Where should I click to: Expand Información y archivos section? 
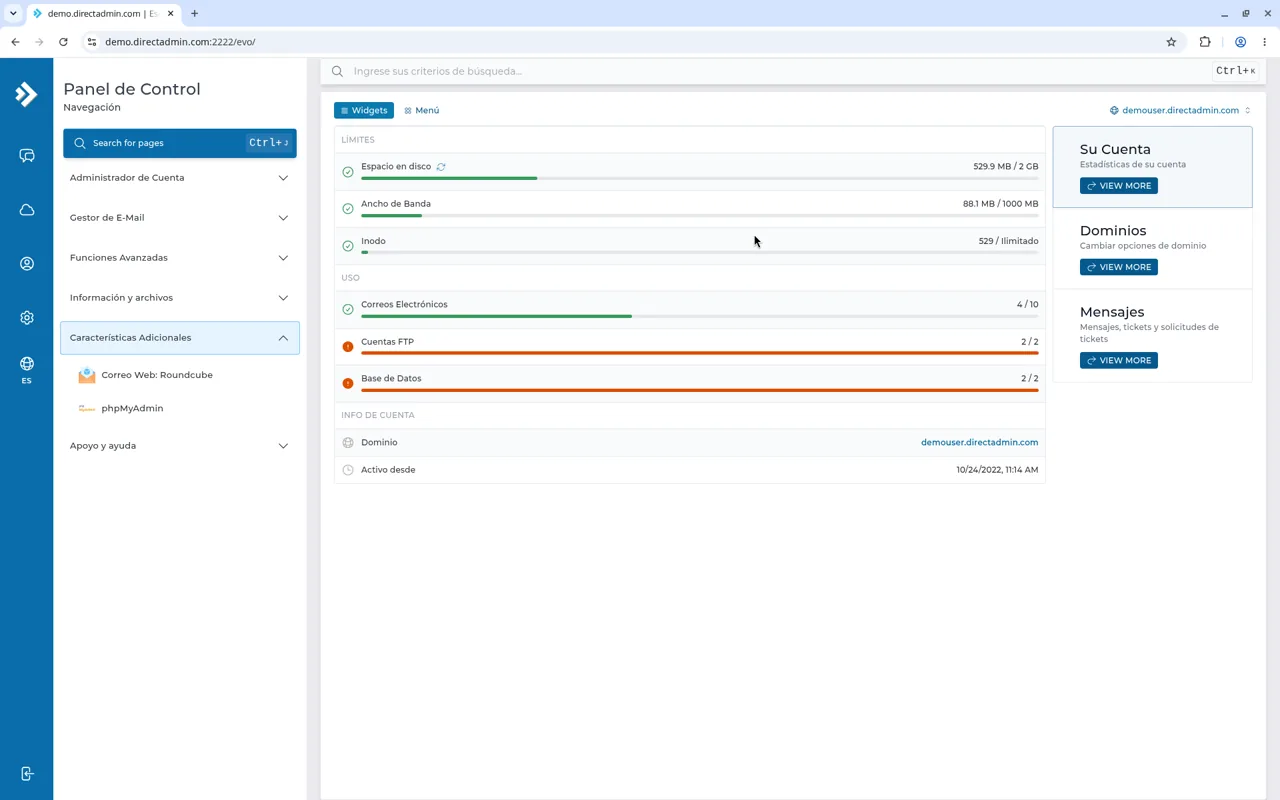[180, 298]
